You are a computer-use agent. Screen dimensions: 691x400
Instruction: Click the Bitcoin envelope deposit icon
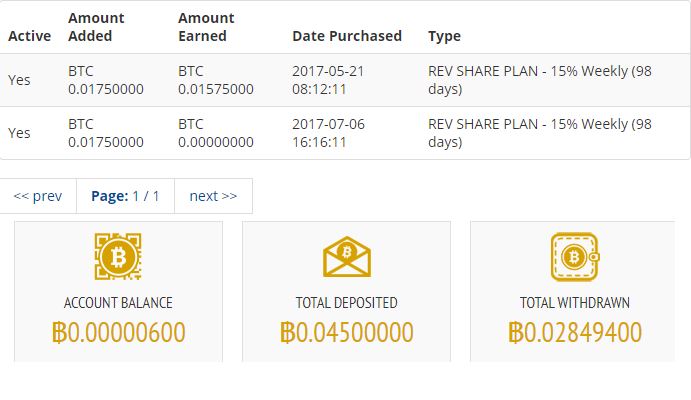point(347,257)
